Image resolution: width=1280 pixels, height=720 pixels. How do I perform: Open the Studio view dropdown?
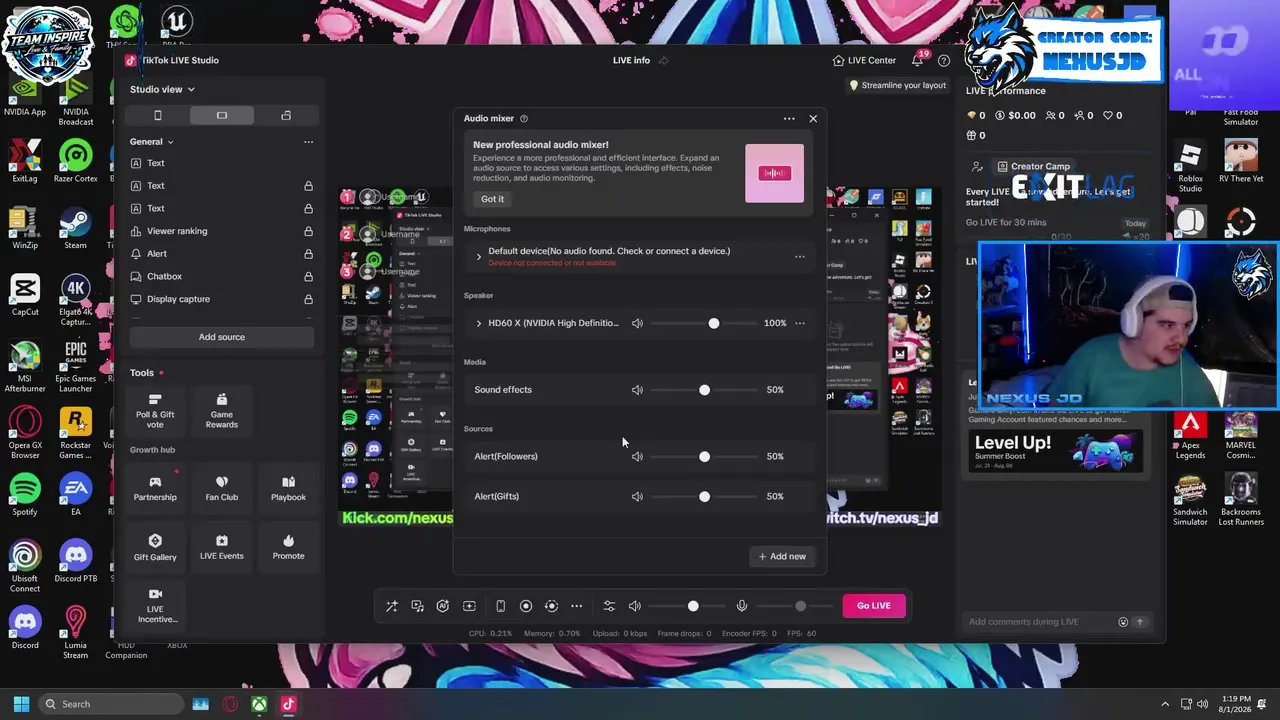(162, 89)
